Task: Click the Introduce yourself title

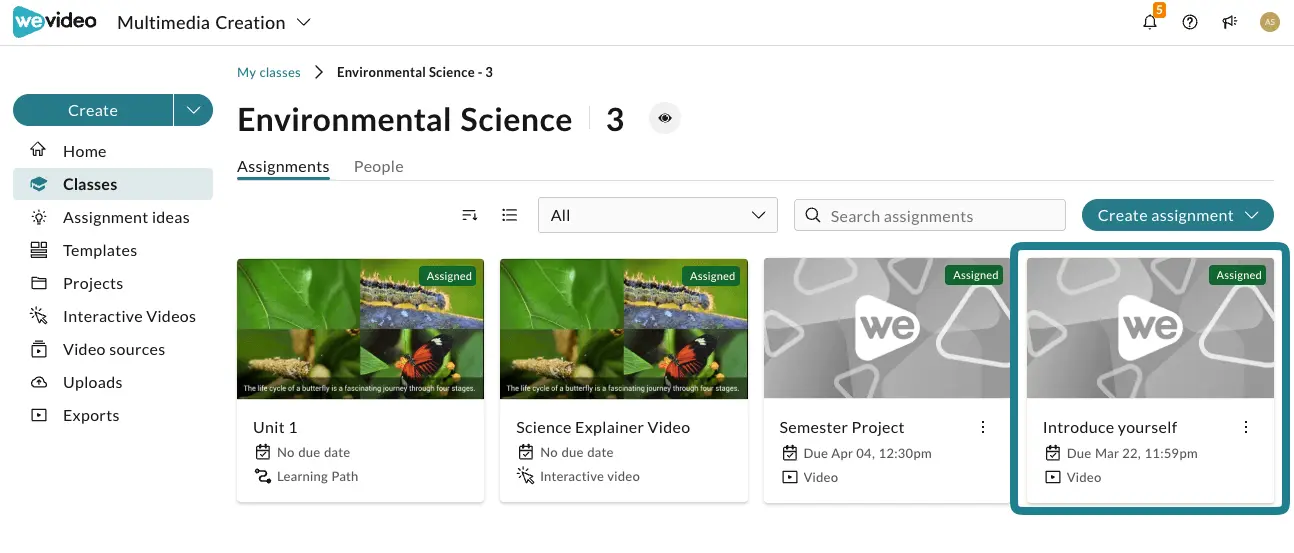Action: 1110,427
